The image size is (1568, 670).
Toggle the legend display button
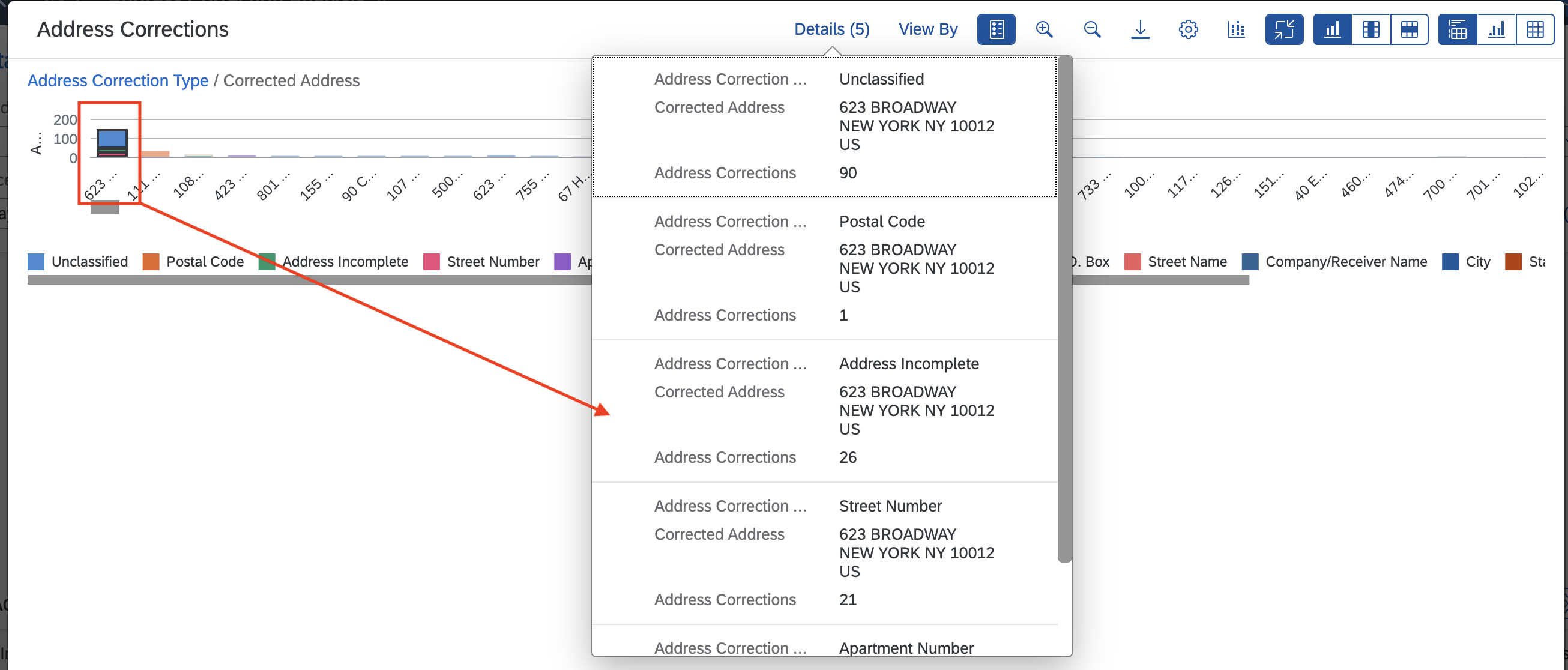(x=996, y=29)
